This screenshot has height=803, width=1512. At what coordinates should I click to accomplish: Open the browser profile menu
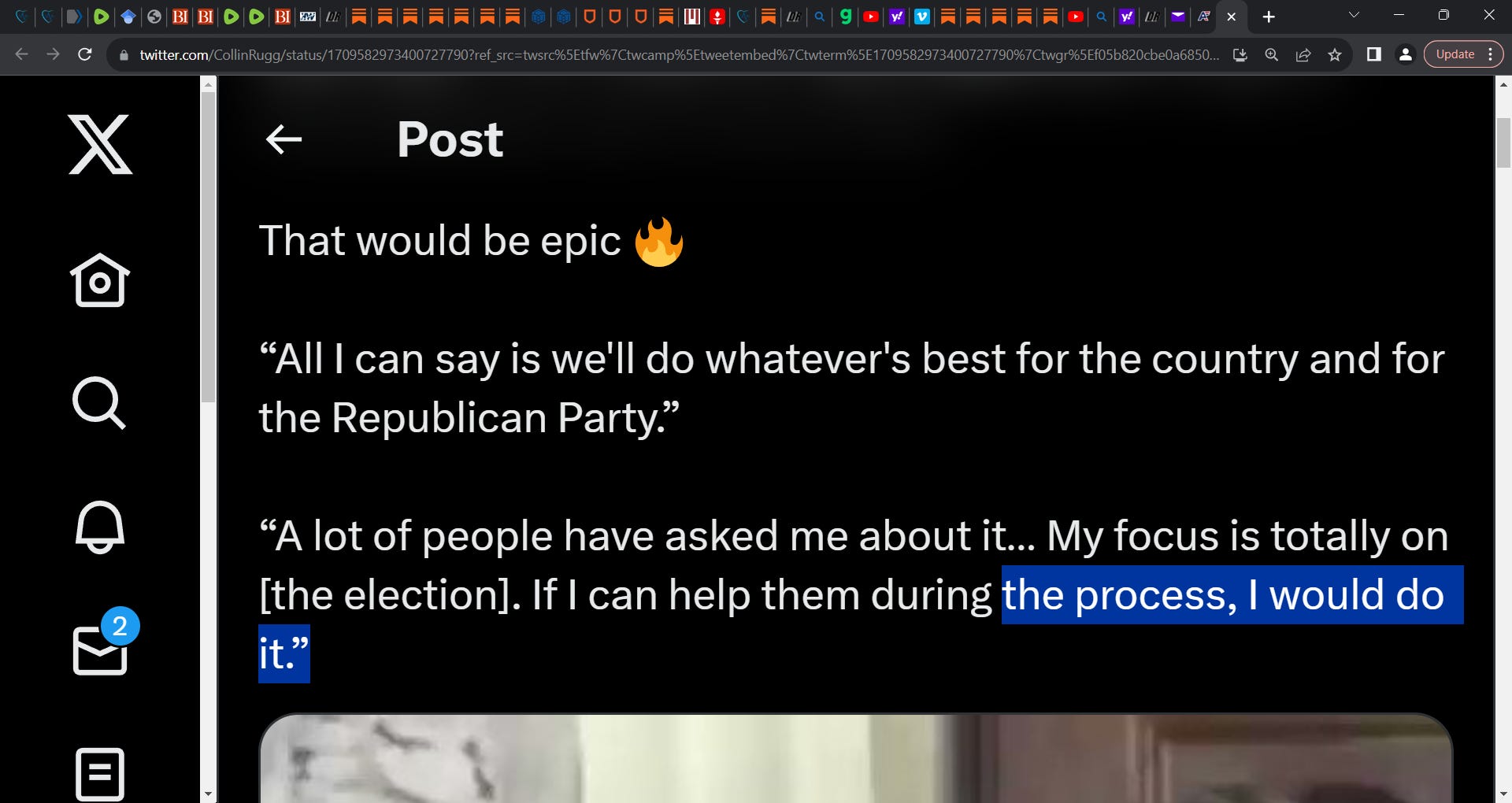(1405, 54)
